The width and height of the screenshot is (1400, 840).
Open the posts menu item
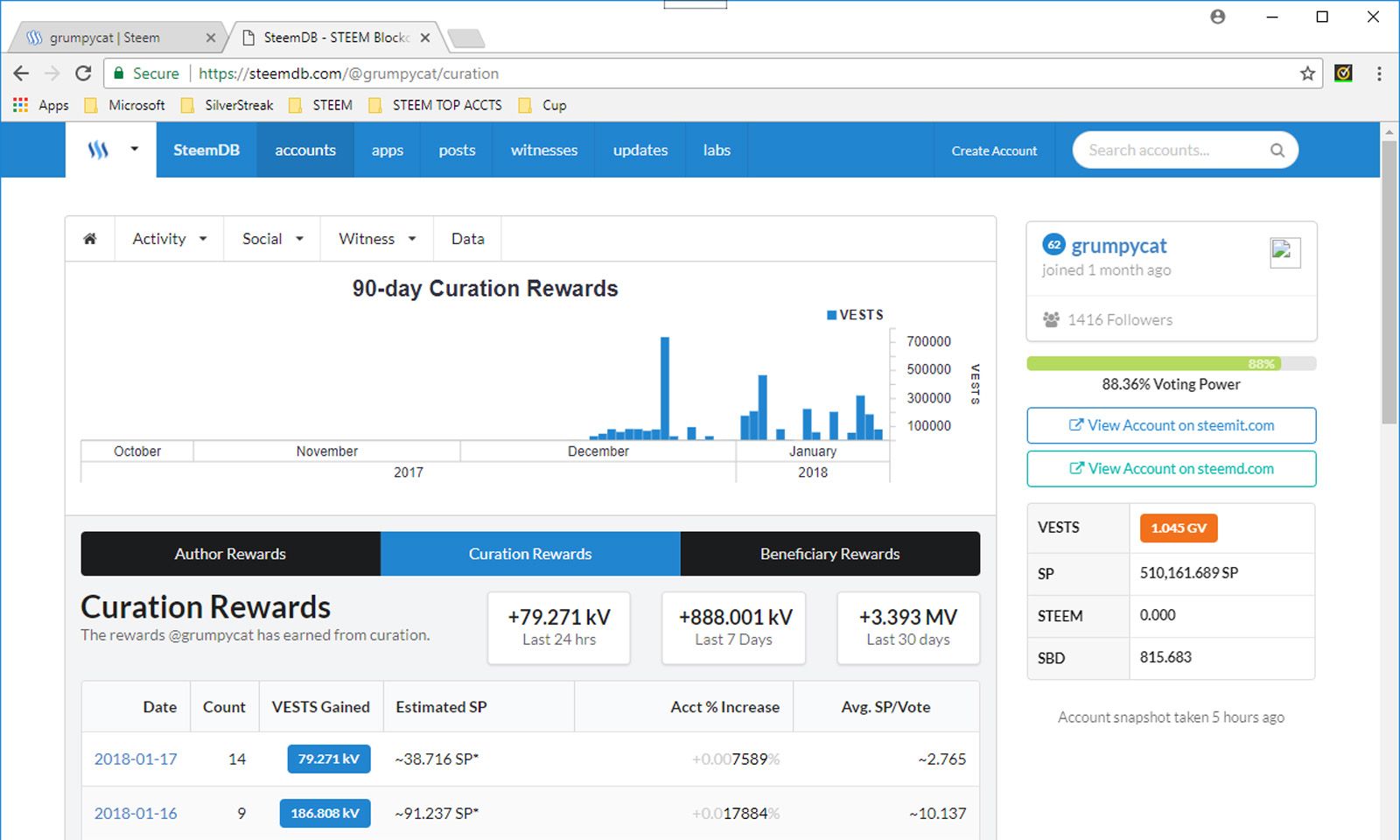tap(457, 150)
